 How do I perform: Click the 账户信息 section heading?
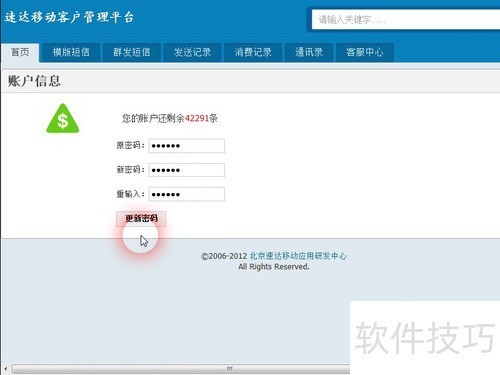click(34, 81)
